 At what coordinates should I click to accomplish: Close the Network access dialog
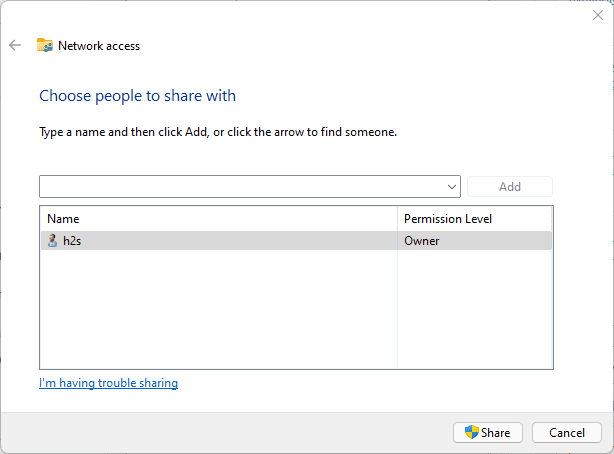coord(598,15)
